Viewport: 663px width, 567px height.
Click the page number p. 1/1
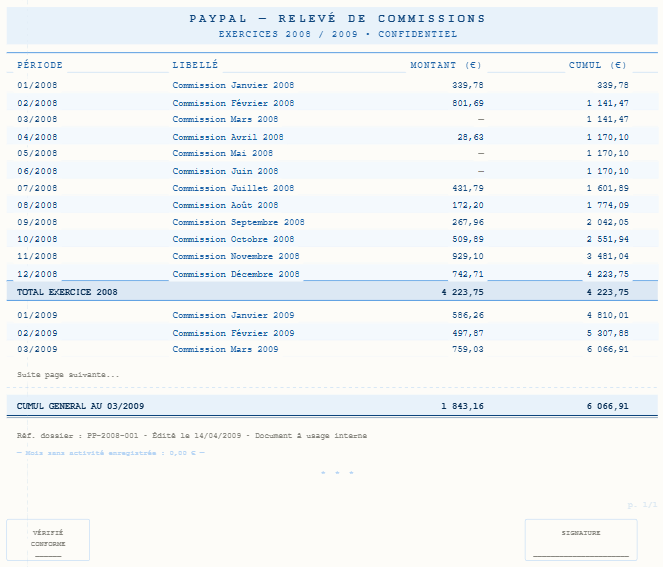(x=642, y=505)
